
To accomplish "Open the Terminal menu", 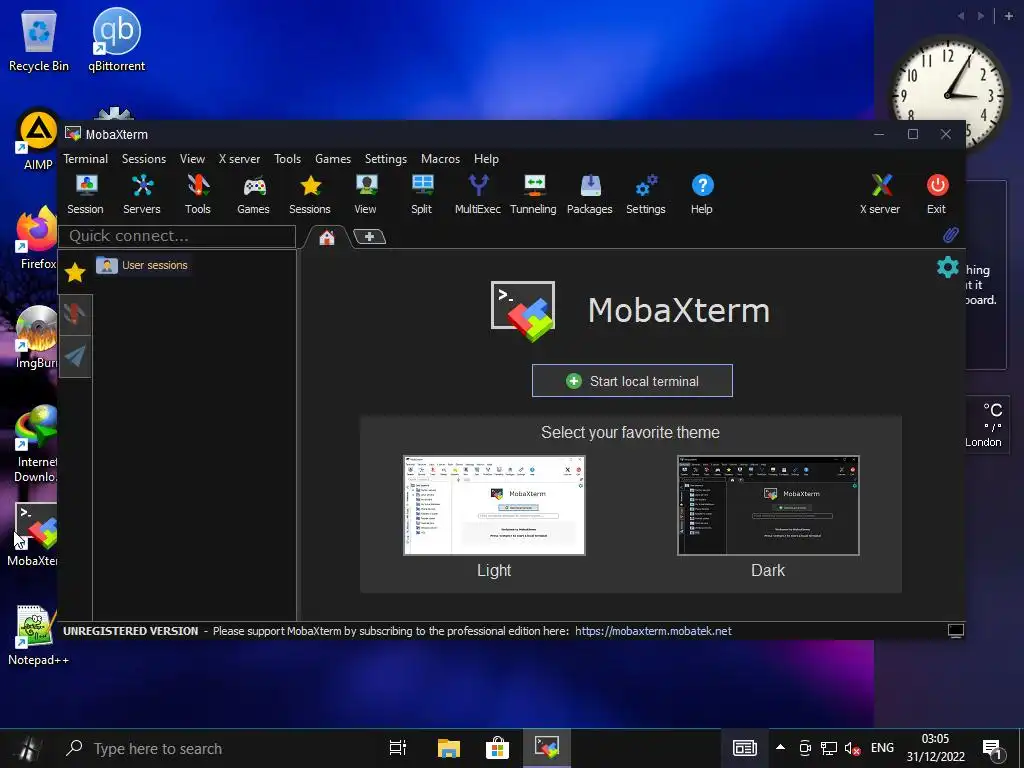I will pyautogui.click(x=86, y=159).
